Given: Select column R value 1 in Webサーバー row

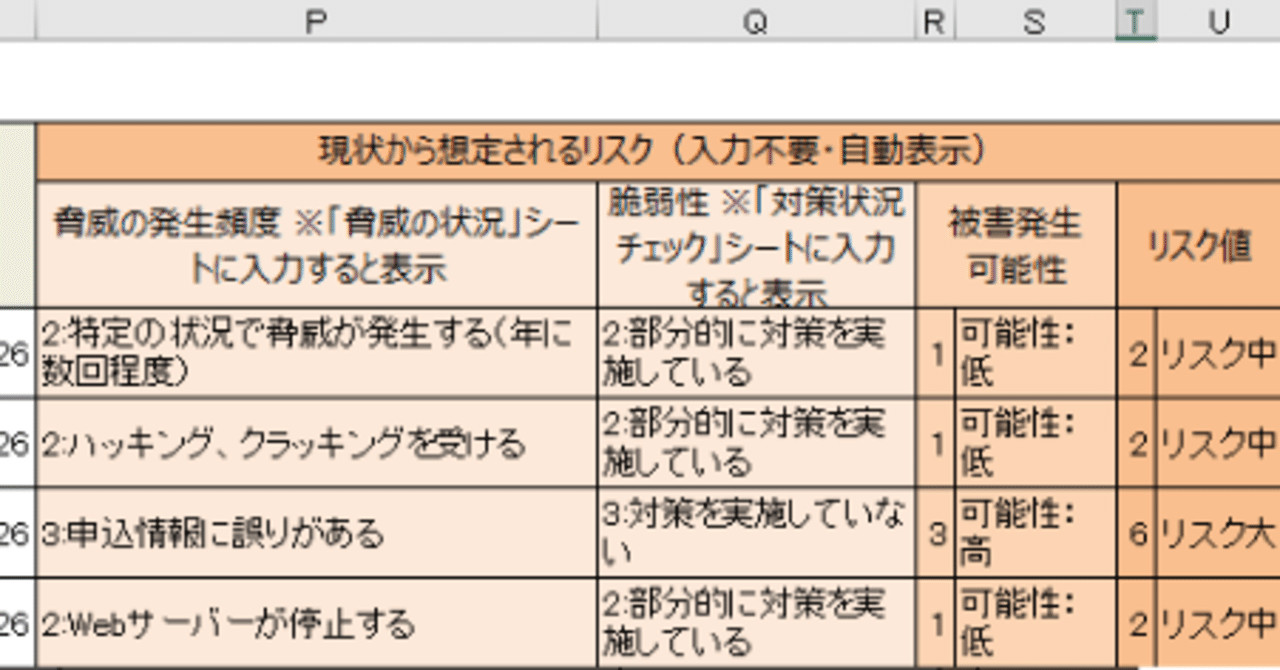Looking at the screenshot, I should [935, 624].
